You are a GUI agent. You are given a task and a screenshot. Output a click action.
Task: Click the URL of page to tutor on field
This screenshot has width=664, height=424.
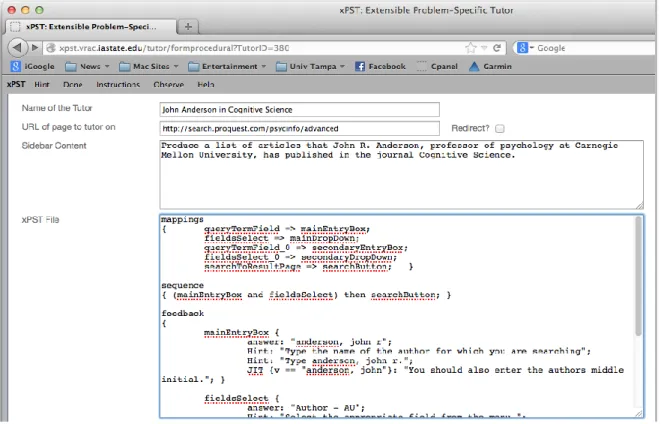299,128
